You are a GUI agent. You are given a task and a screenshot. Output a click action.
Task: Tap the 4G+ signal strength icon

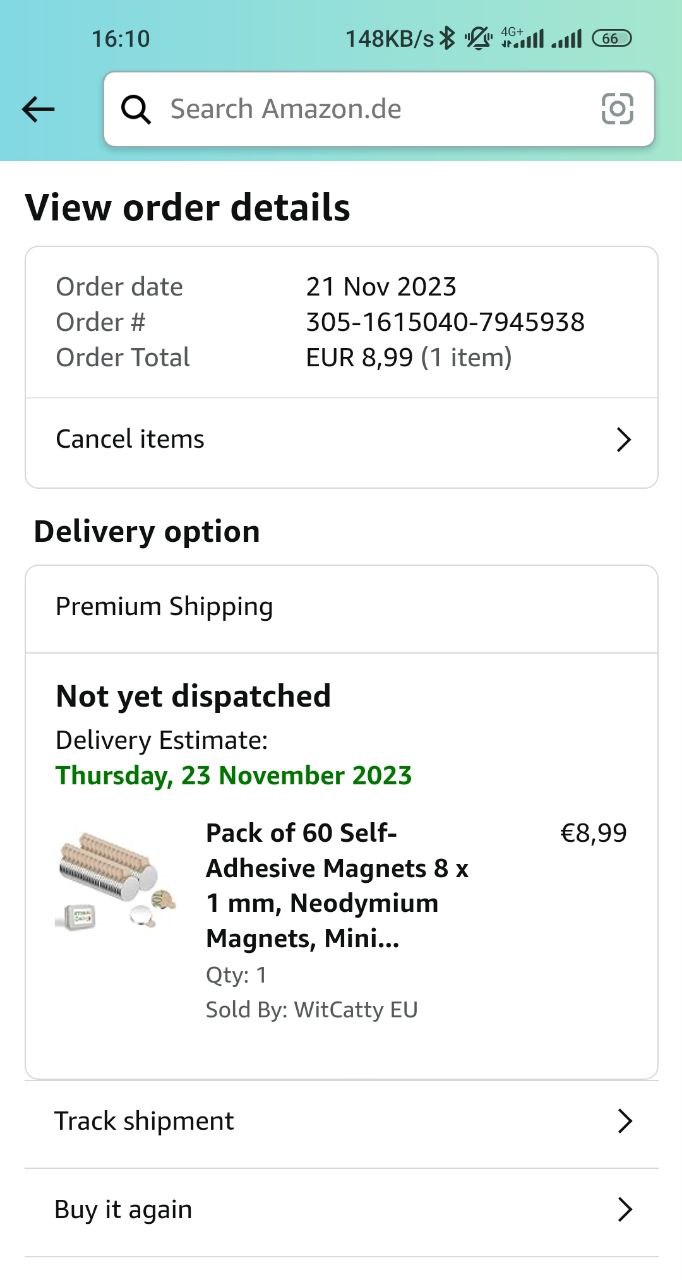coord(522,38)
